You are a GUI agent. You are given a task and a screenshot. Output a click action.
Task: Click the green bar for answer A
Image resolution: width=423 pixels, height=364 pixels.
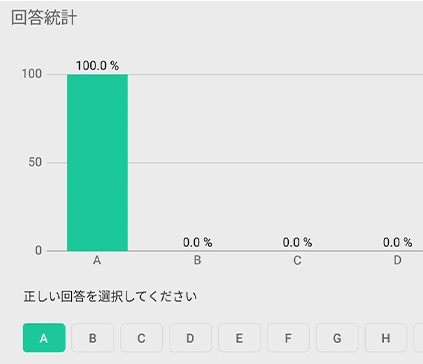click(x=97, y=163)
